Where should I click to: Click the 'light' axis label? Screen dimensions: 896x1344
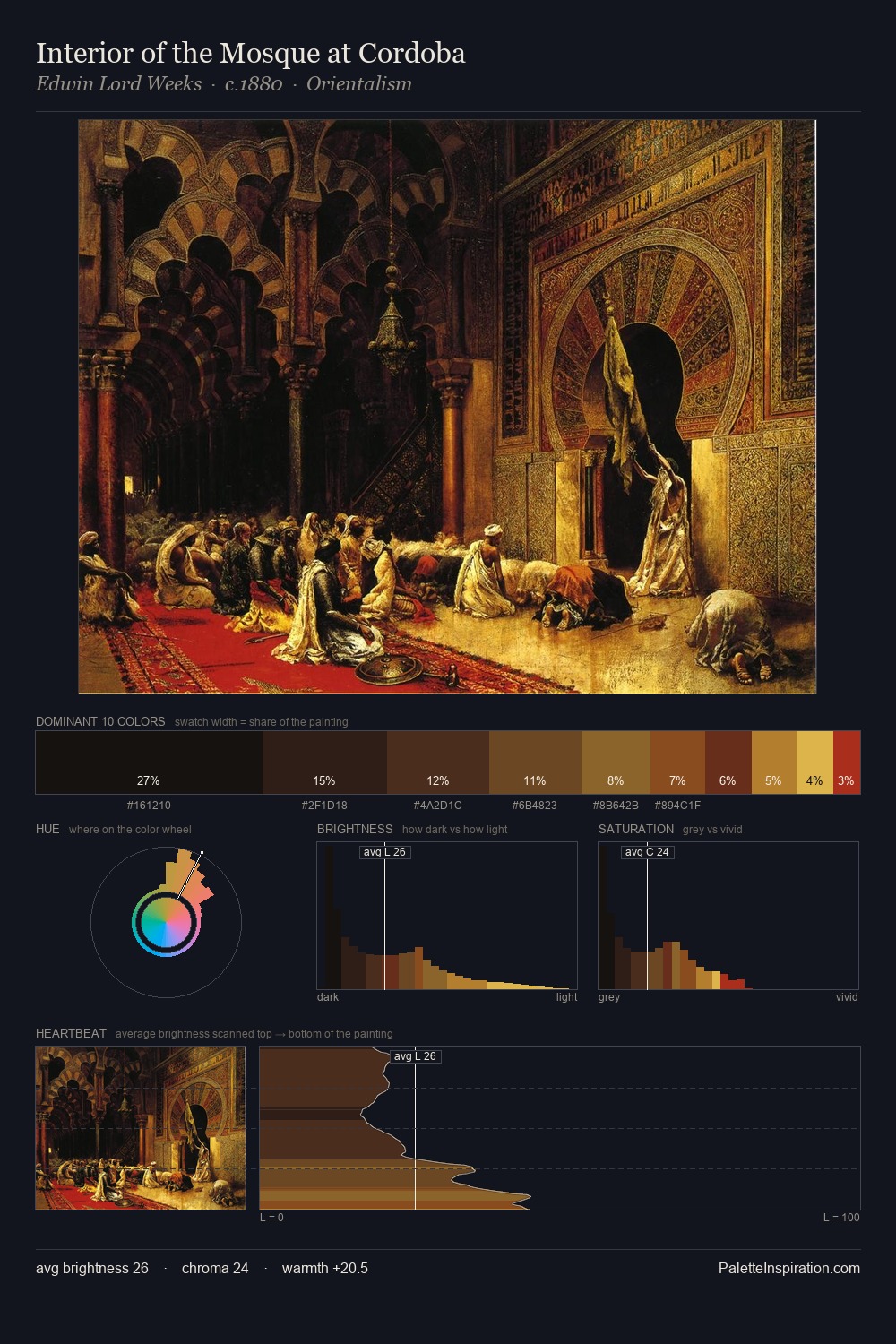click(566, 997)
